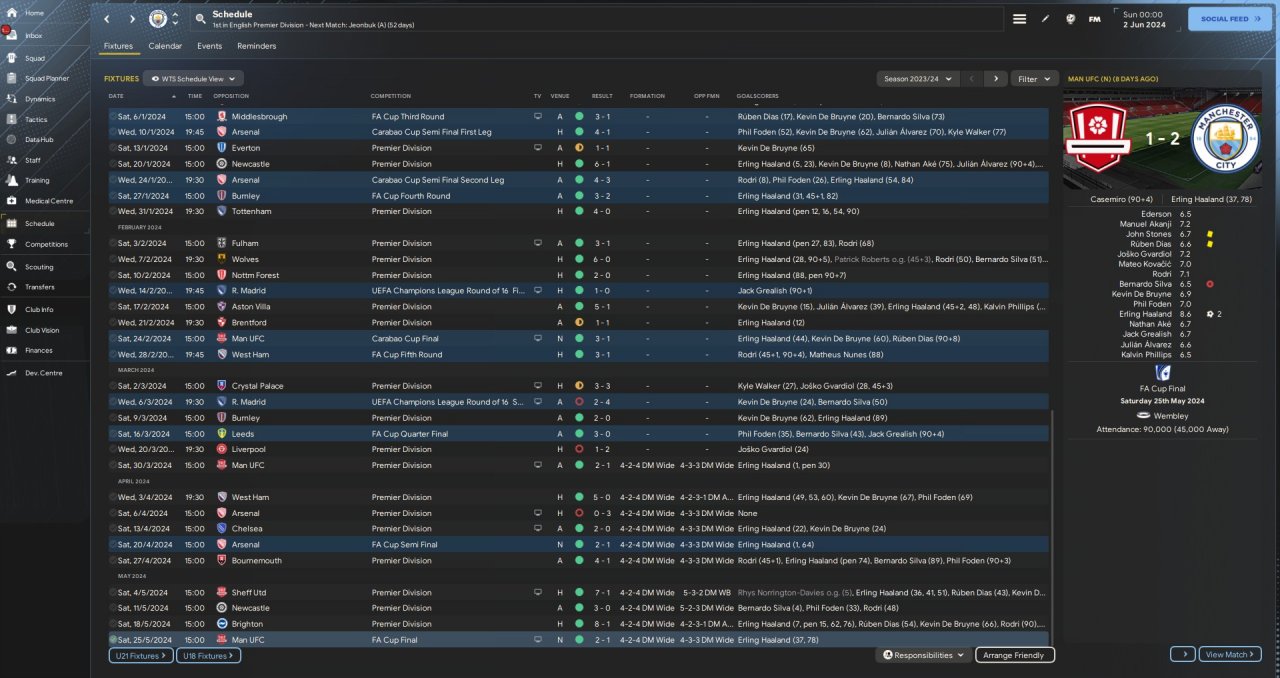Go to the Scouting screen icon
Viewport: 1280px width, 678px height.
(10, 267)
